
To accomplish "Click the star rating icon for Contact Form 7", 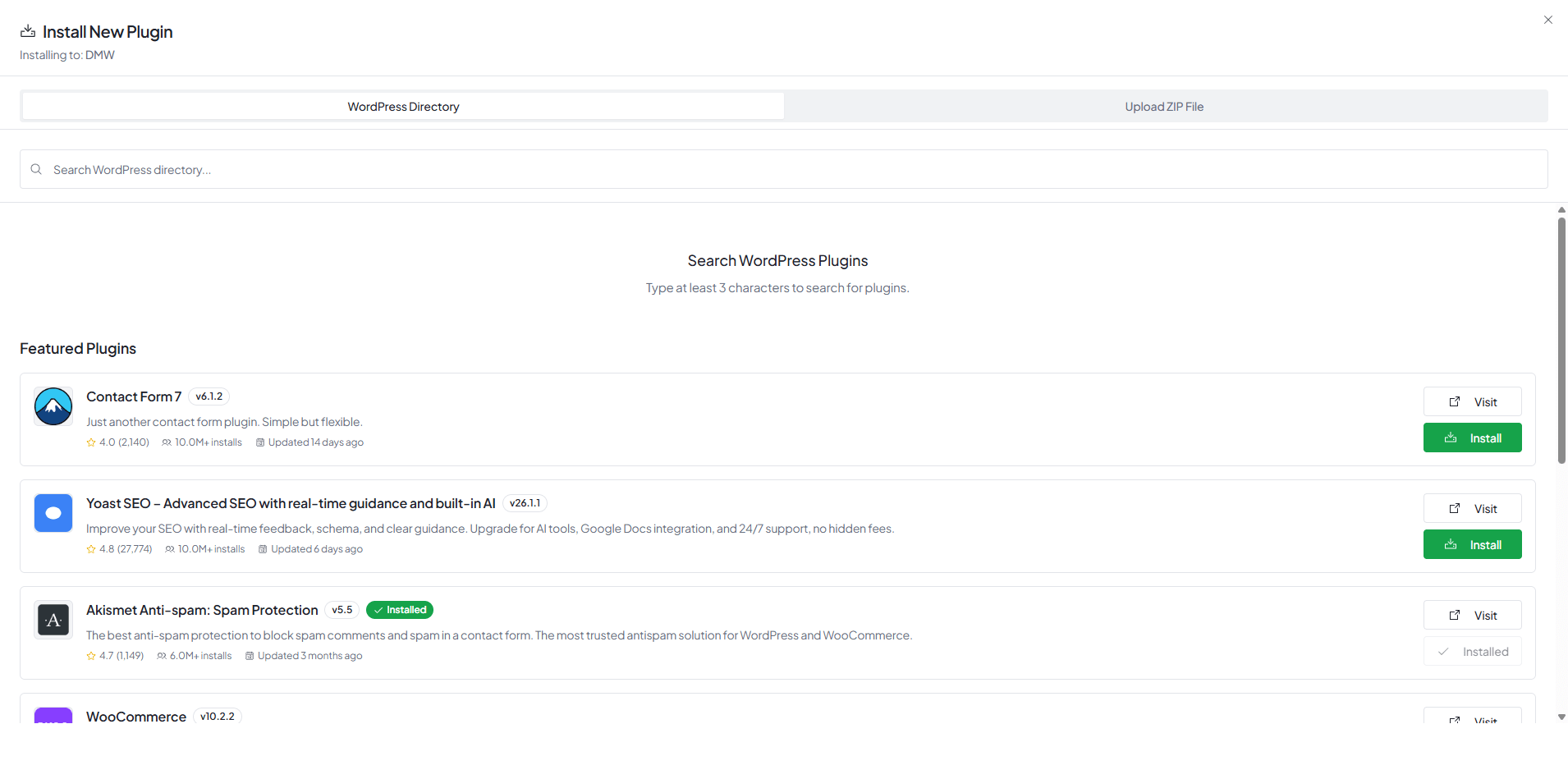I will click(91, 442).
